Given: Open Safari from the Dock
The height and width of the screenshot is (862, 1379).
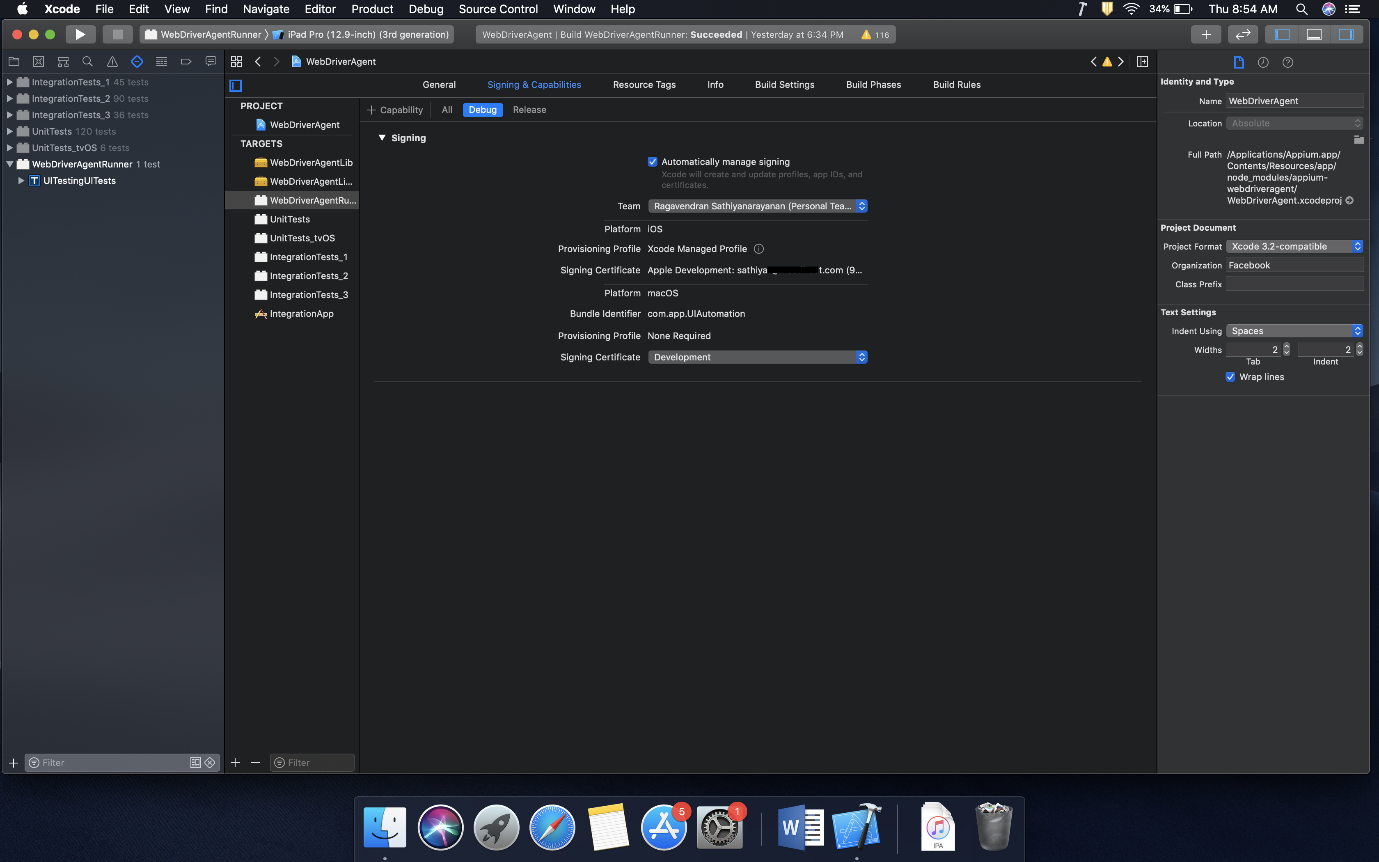Looking at the screenshot, I should [553, 828].
